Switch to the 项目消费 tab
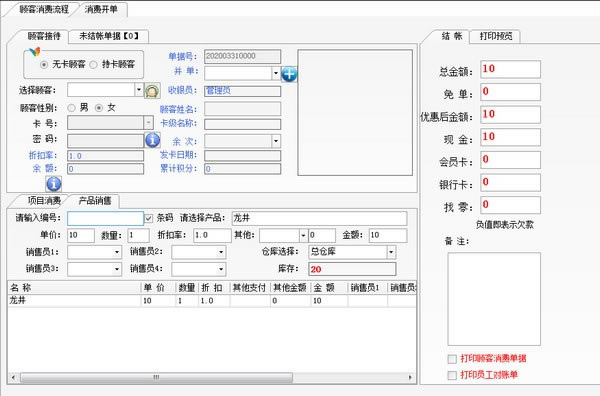The width and height of the screenshot is (600, 396). [x=43, y=200]
